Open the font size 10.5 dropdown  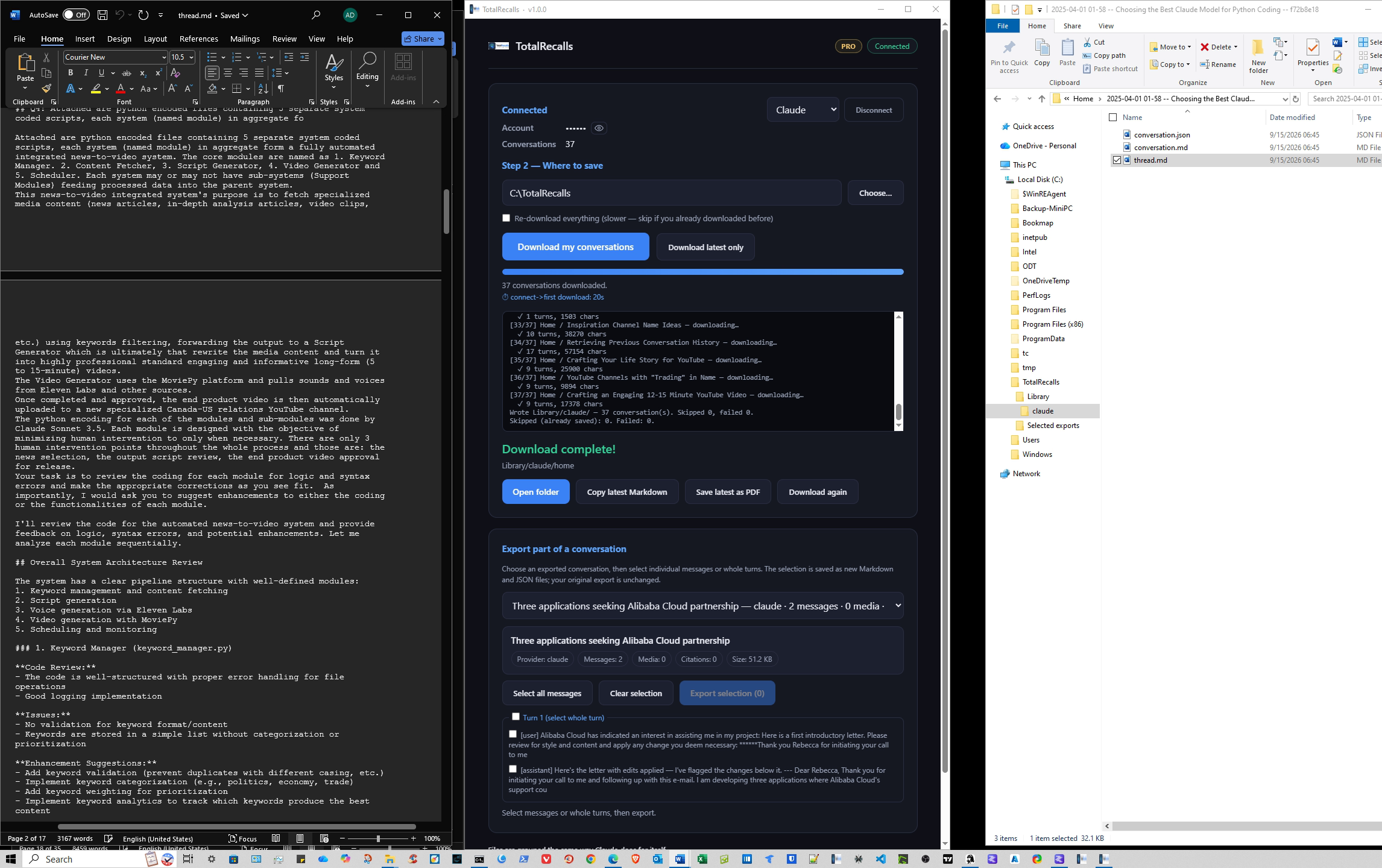click(191, 57)
